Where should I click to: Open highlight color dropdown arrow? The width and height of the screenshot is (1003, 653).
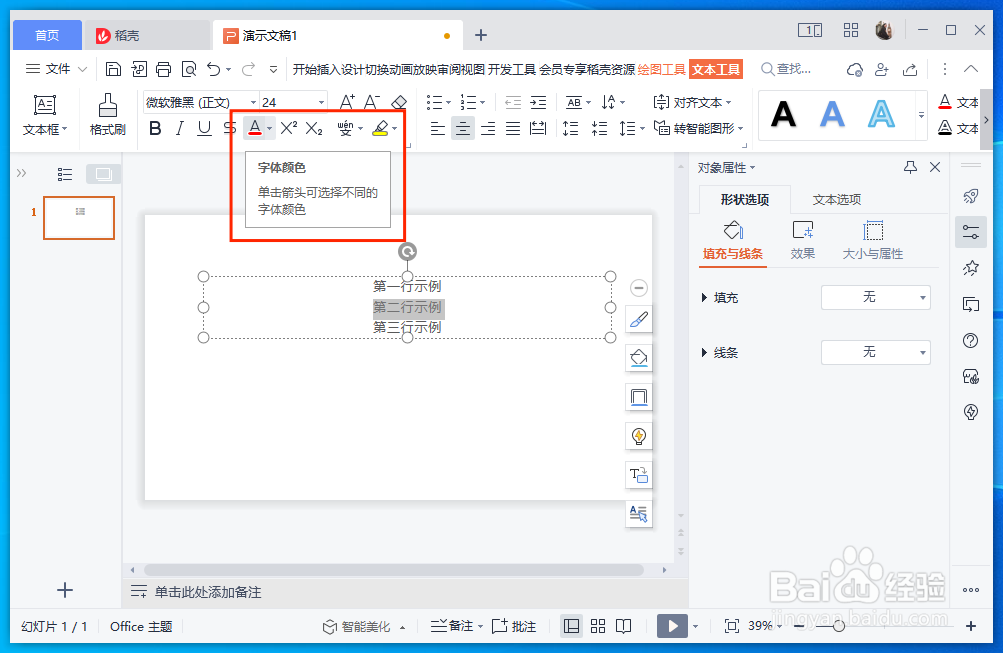coord(395,129)
